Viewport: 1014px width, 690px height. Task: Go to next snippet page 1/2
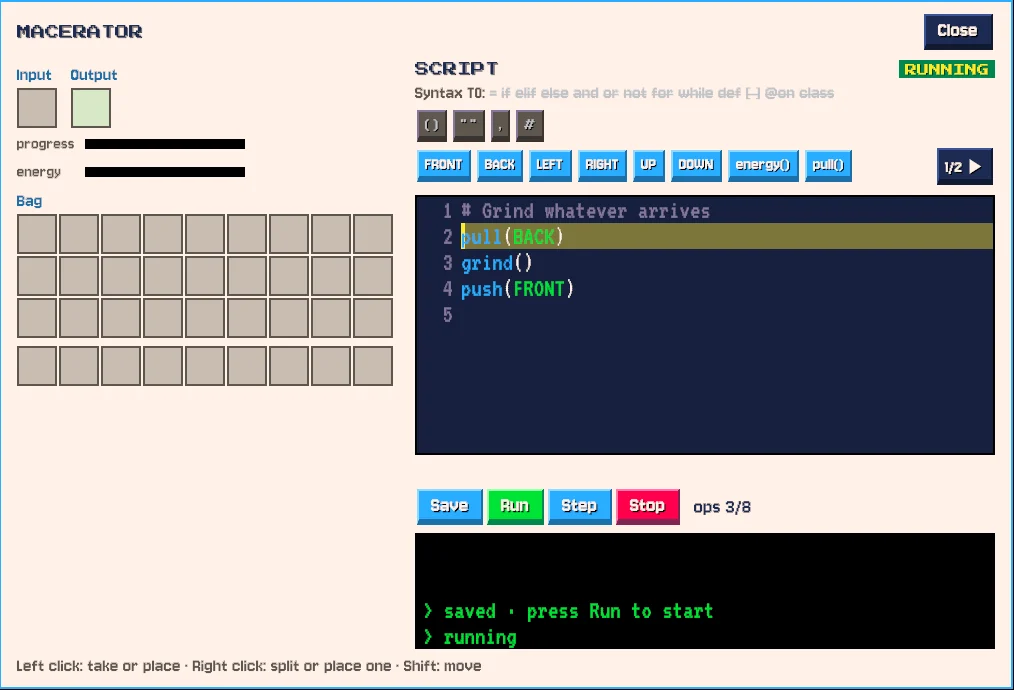[964, 167]
